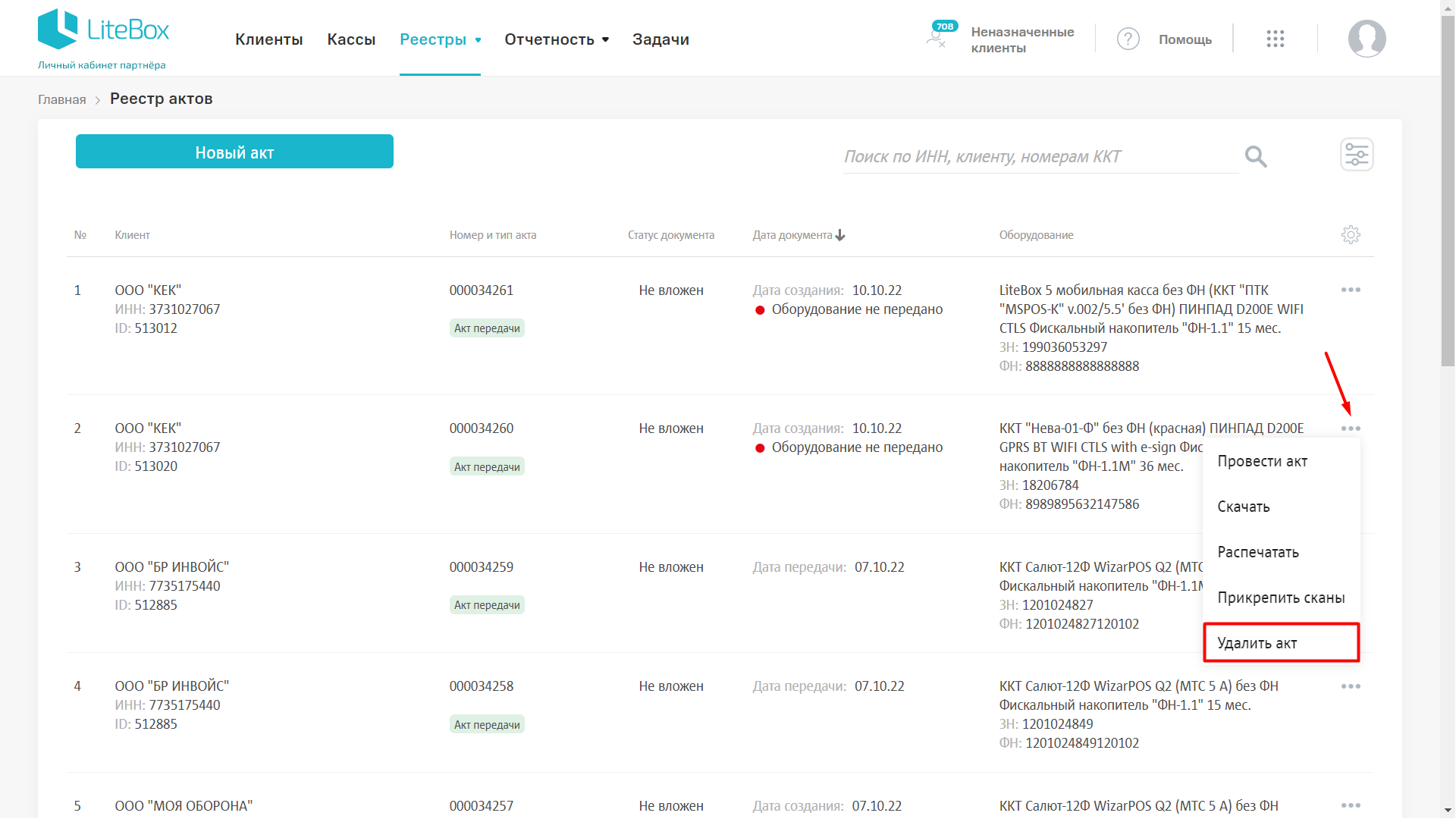Sort by document date arrow
1456x819 pixels.
click(840, 235)
